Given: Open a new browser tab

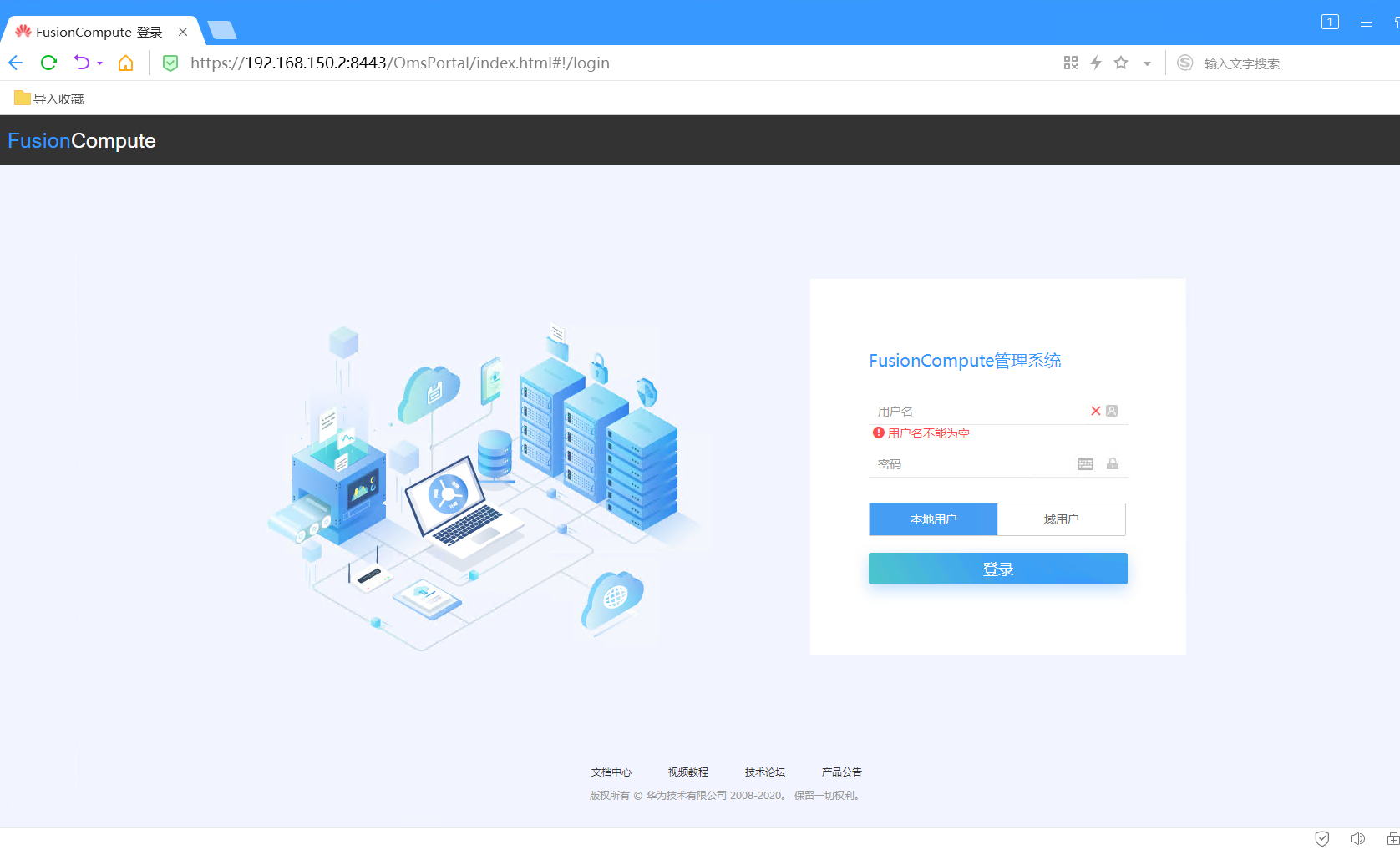Looking at the screenshot, I should tap(222, 31).
